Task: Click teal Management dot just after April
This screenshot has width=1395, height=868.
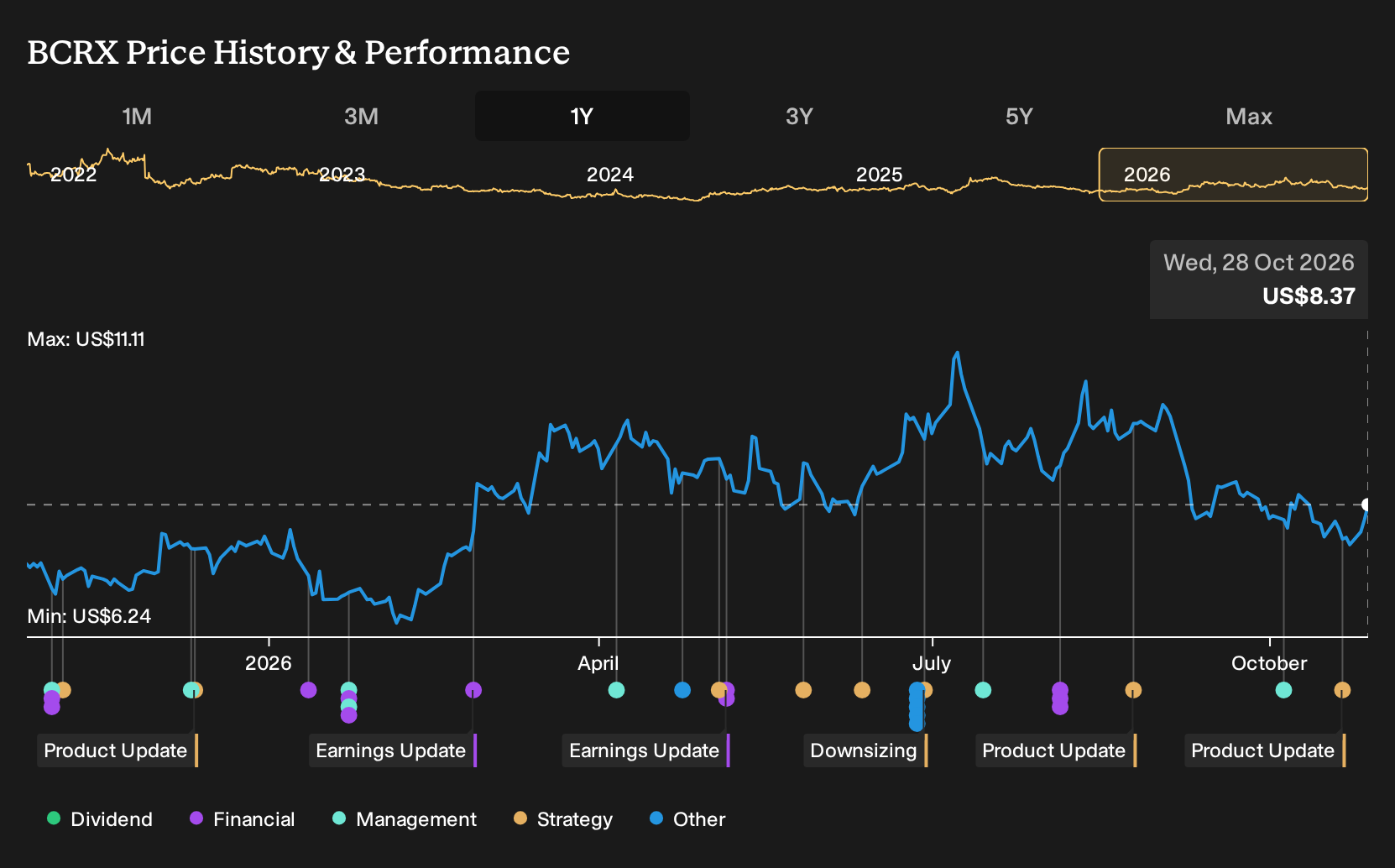Action: (x=616, y=690)
